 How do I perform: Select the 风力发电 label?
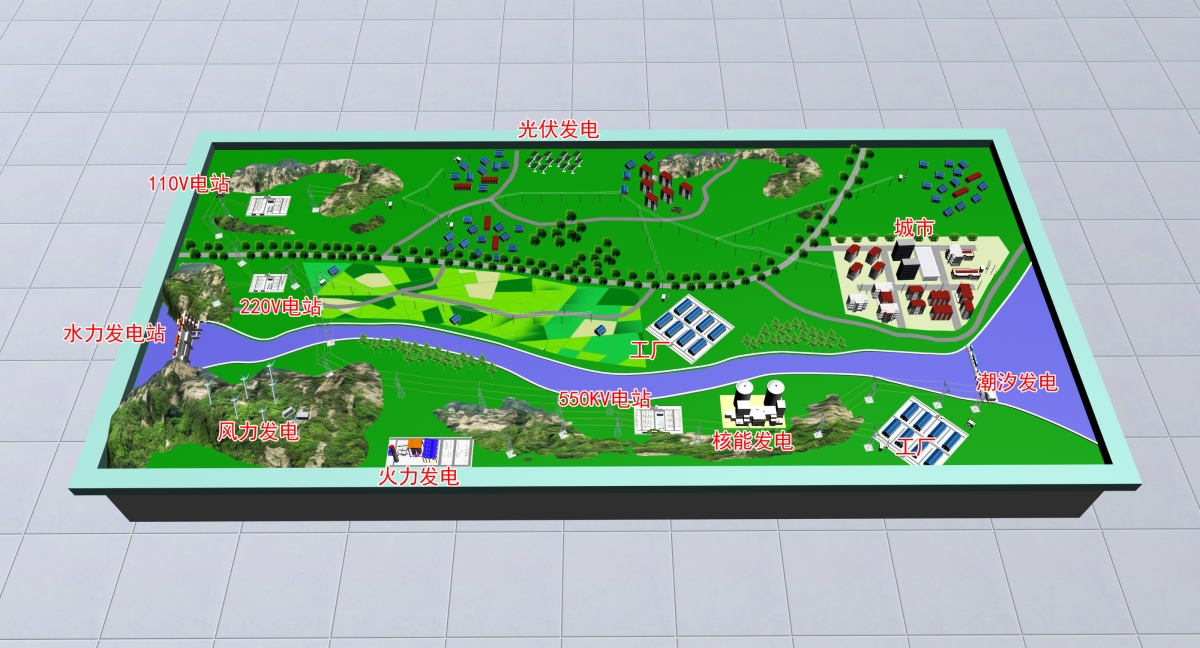pyautogui.click(x=258, y=432)
